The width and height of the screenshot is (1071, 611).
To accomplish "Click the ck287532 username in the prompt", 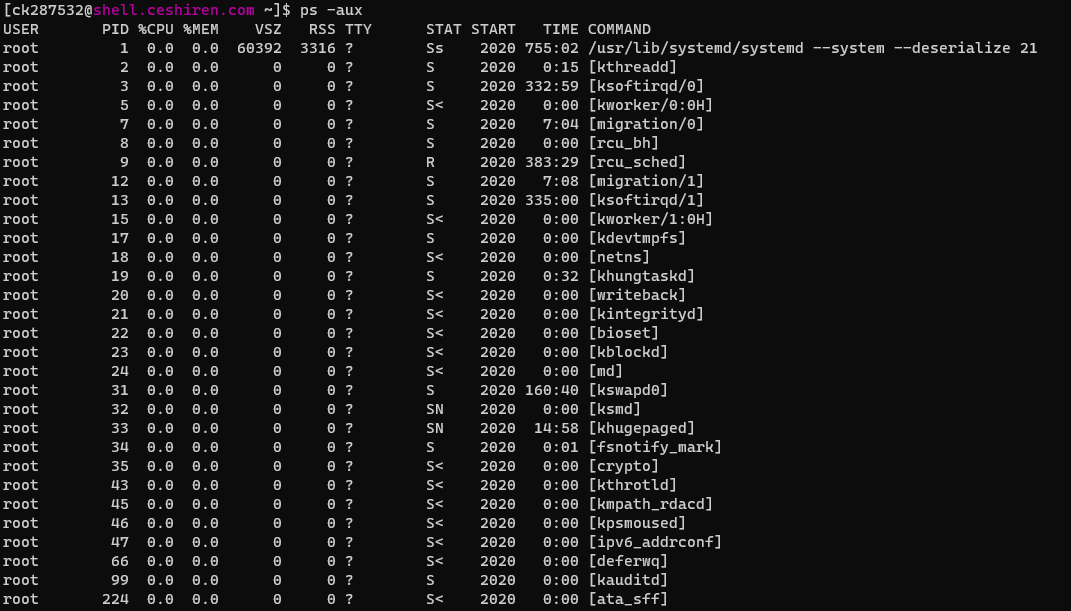I will (x=47, y=10).
